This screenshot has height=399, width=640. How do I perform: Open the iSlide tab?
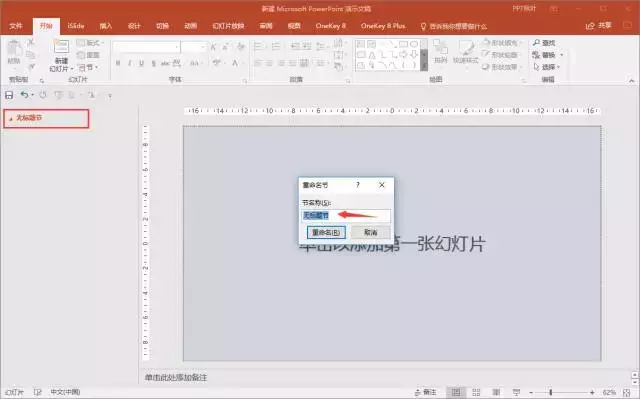pos(76,26)
